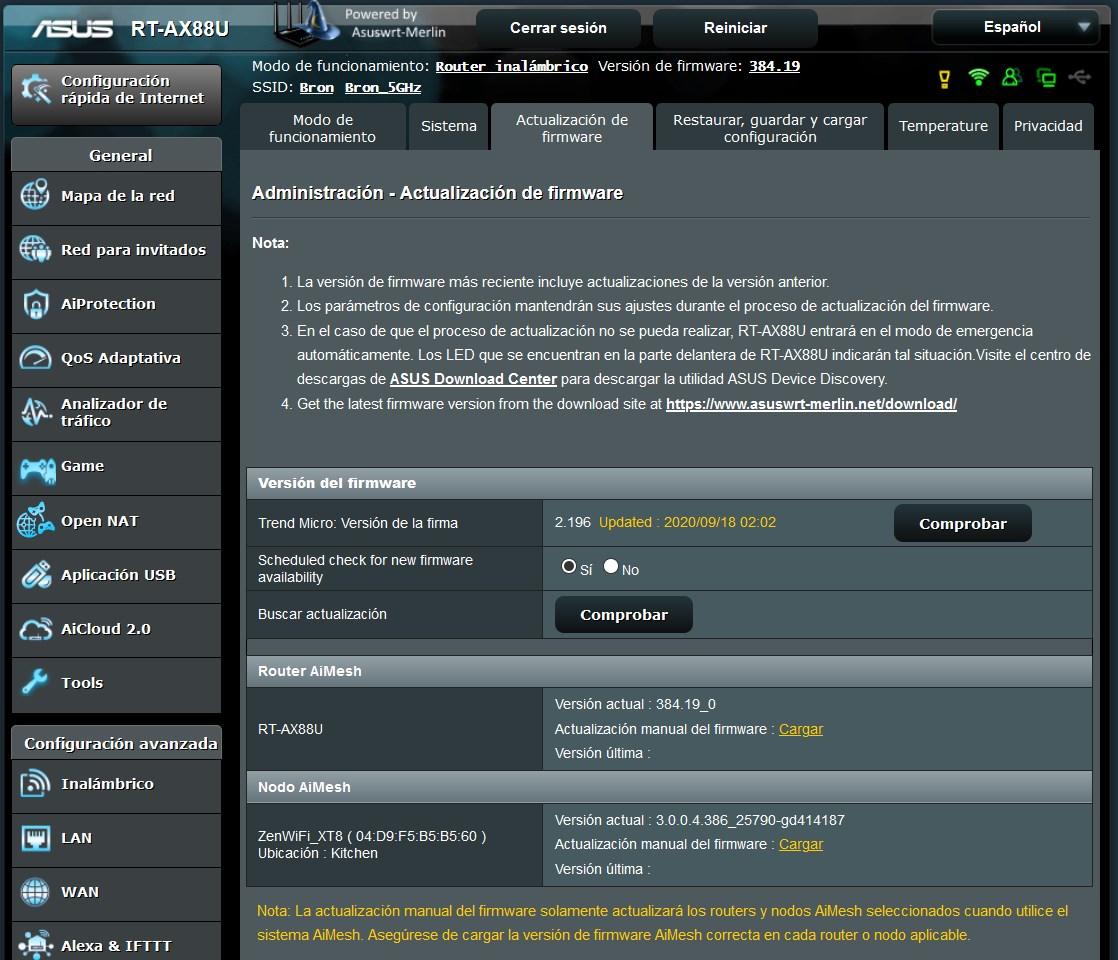This screenshot has width=1118, height=960.
Task: Click version 3.0.0.4.386_25790-gd414187 text
Action: coord(750,820)
